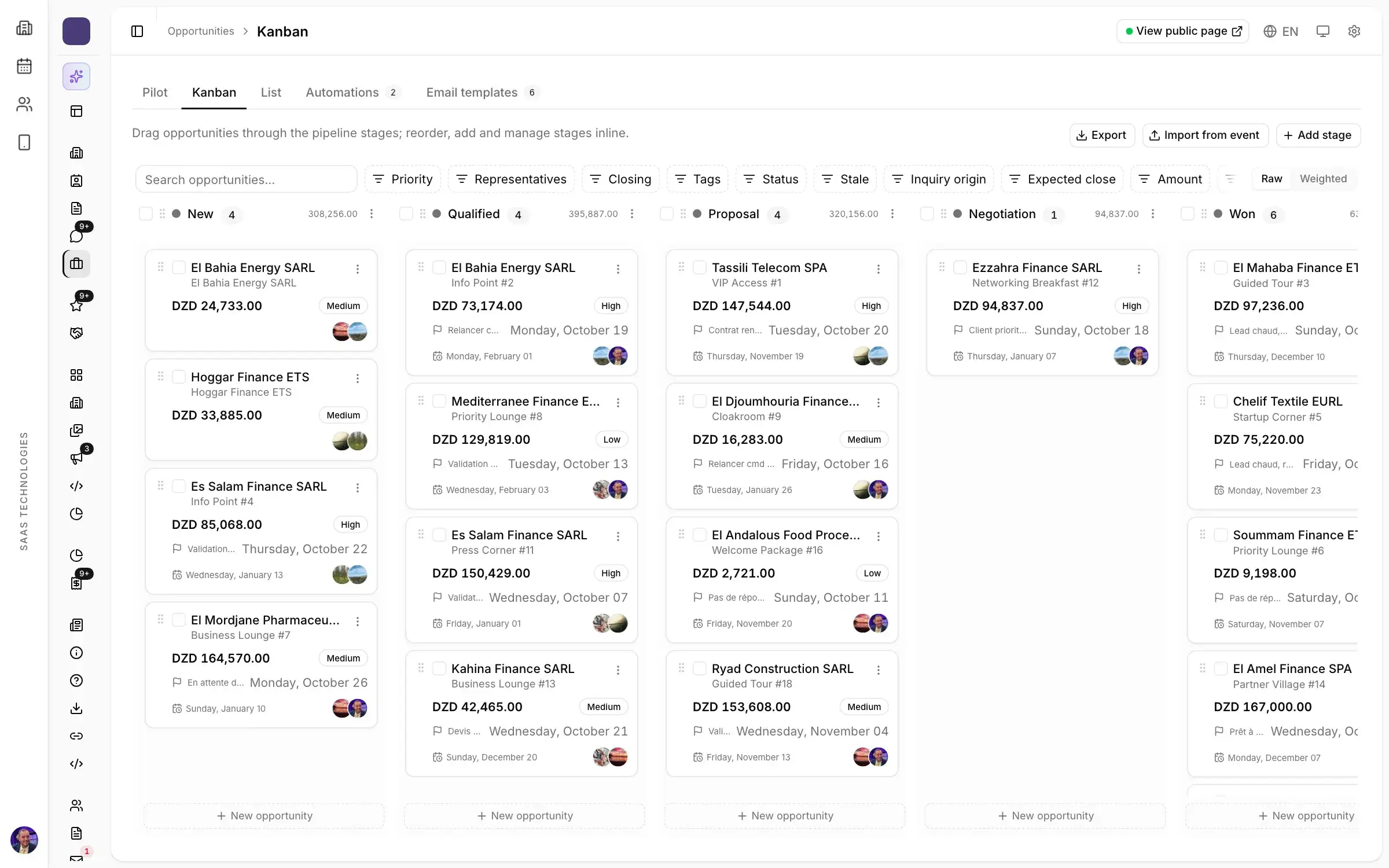Select the Tassili Telecom SPA card checkbox
The height and width of the screenshot is (868, 1389).
click(700, 267)
